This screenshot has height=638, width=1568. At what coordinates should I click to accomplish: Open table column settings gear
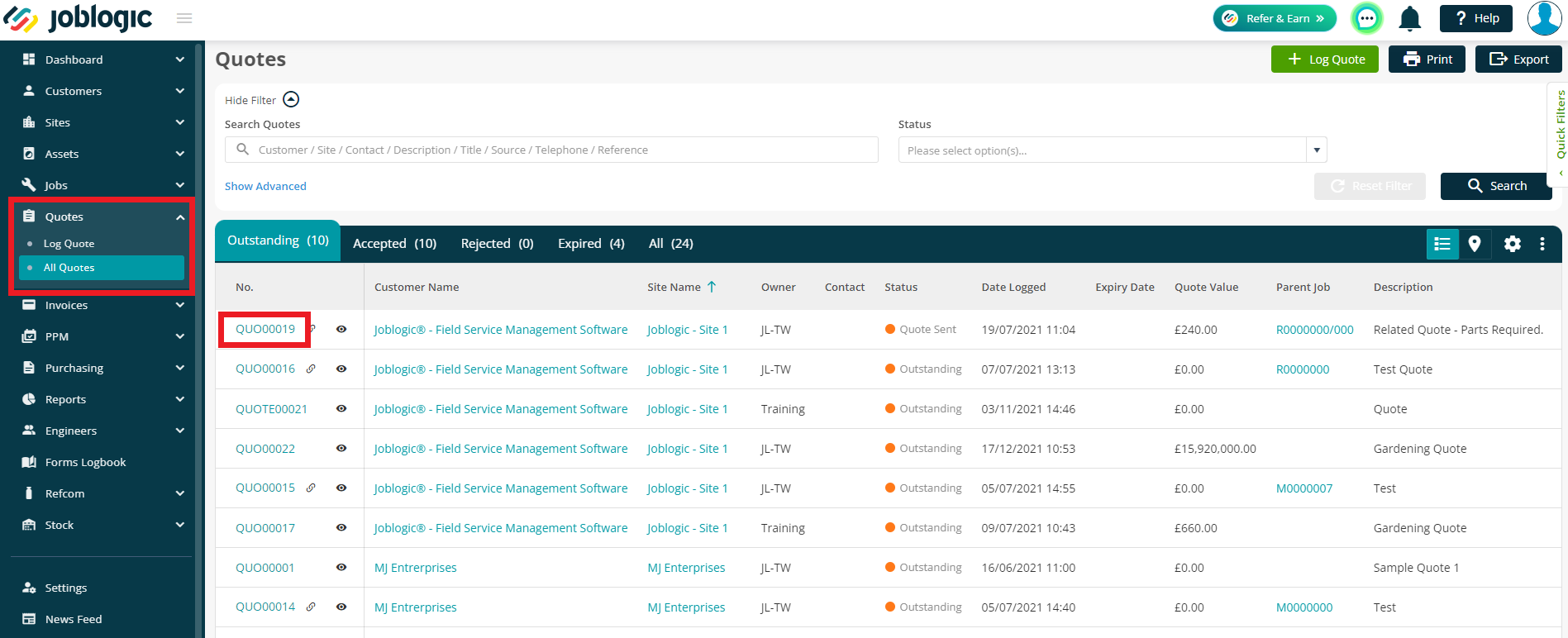coord(1513,244)
